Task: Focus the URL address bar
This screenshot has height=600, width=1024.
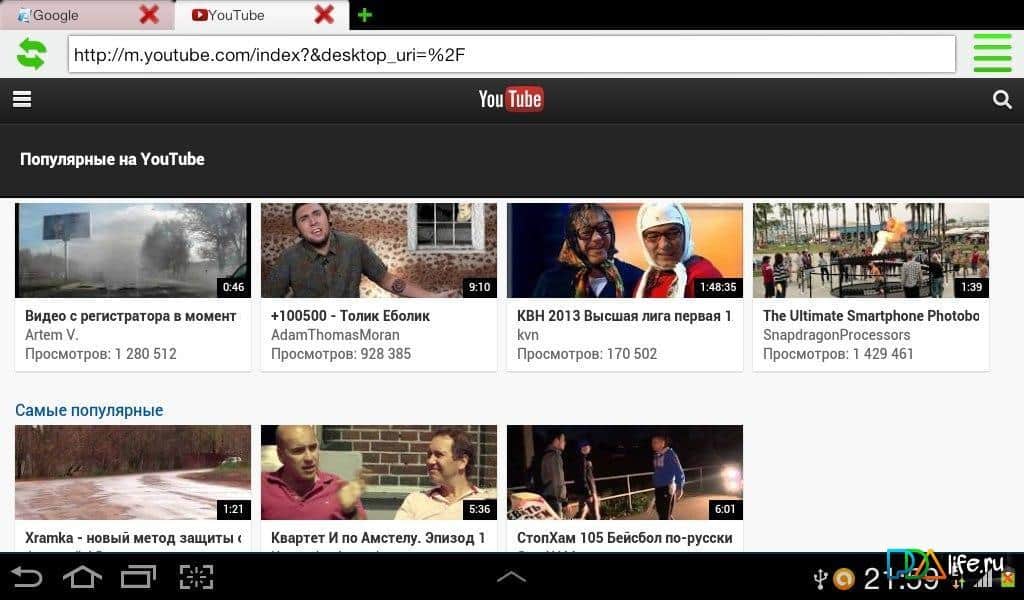Action: pos(510,55)
